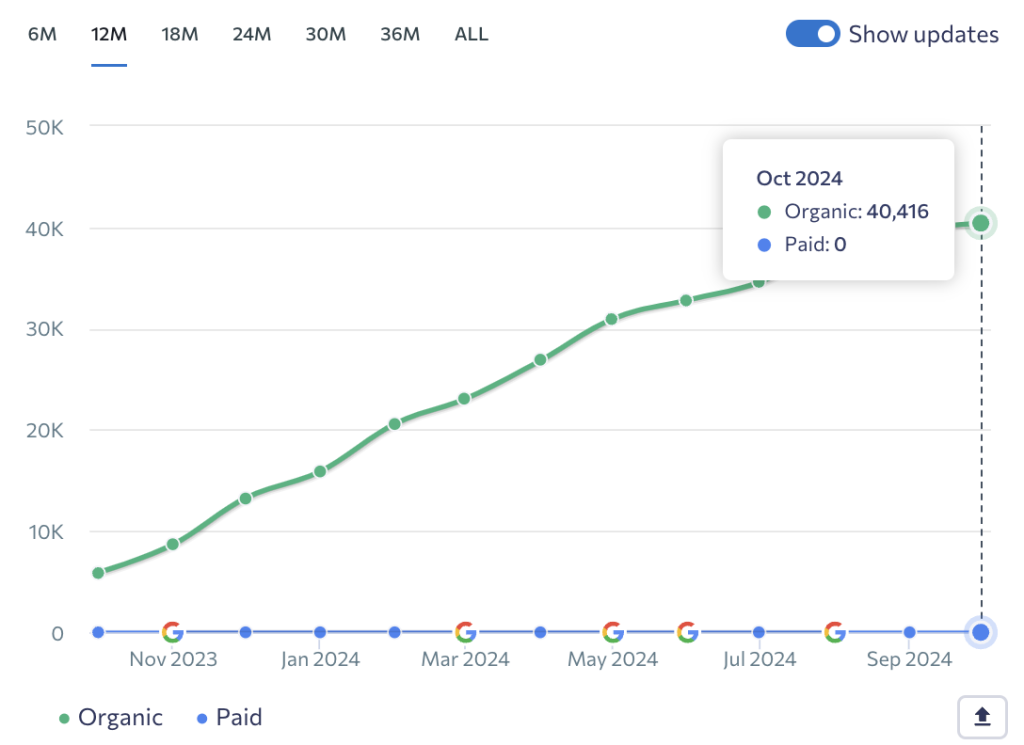Open the Google update marker at May 2024
This screenshot has width=1024, height=745.
(613, 632)
